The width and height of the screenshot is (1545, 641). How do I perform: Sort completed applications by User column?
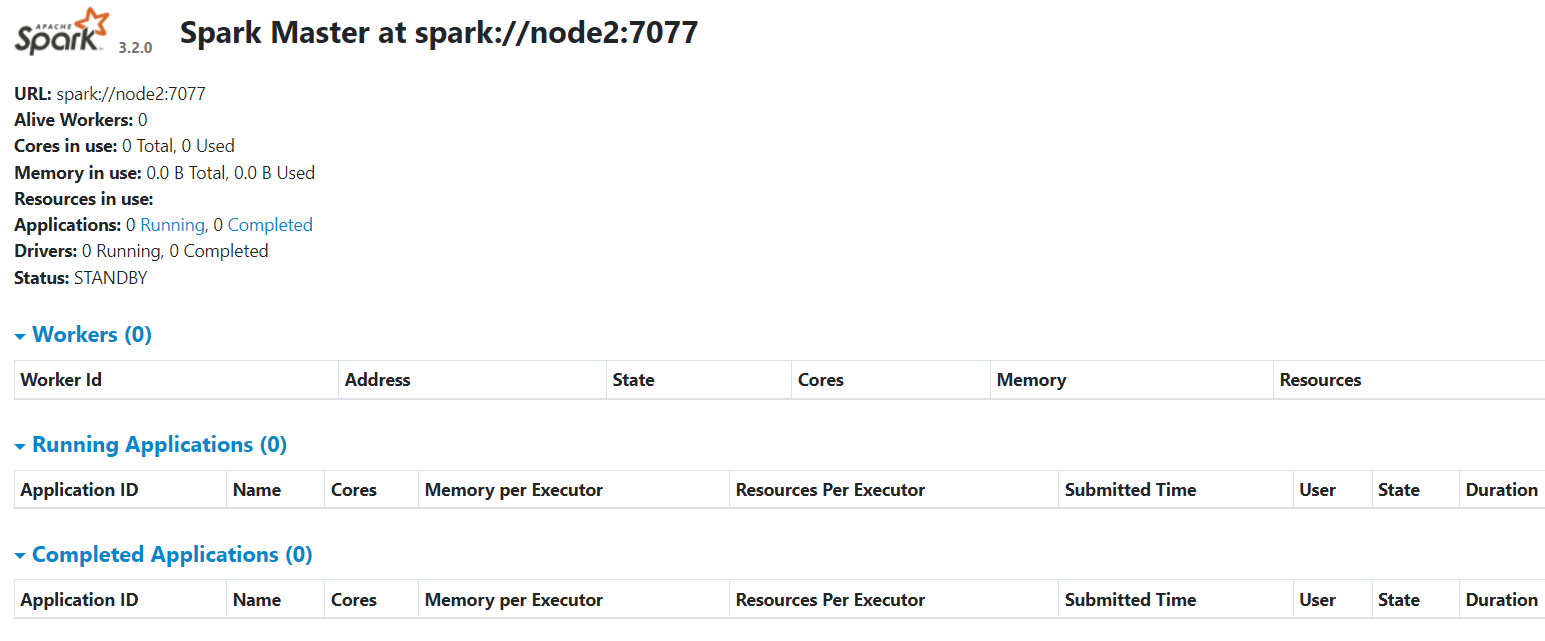tap(1317, 600)
